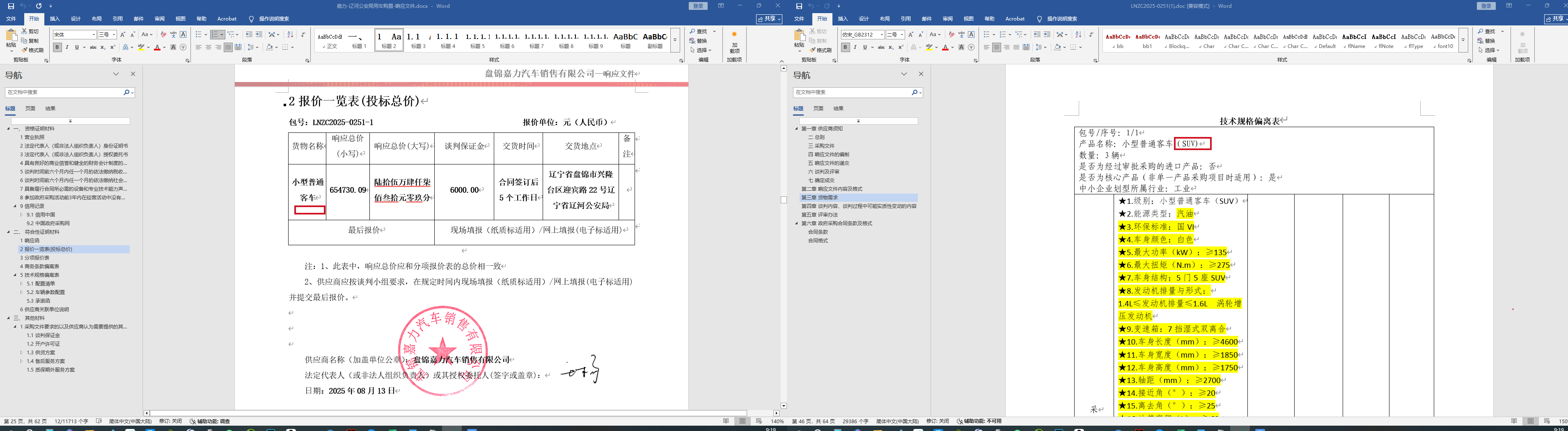Increase font size in the left Word window
Image resolution: width=1568 pixels, height=431 pixels.
tap(122, 34)
